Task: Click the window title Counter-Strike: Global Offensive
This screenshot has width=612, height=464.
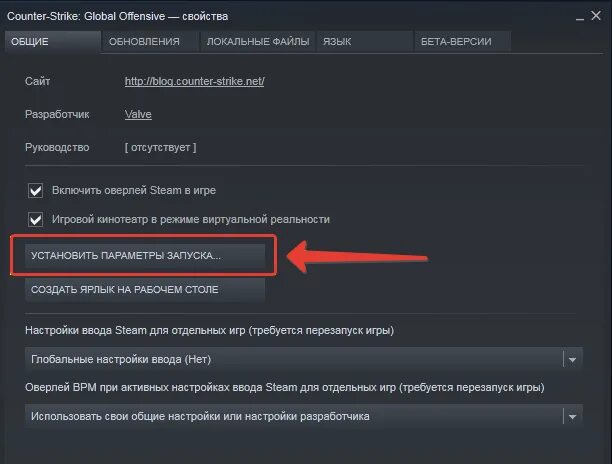Action: [117, 16]
